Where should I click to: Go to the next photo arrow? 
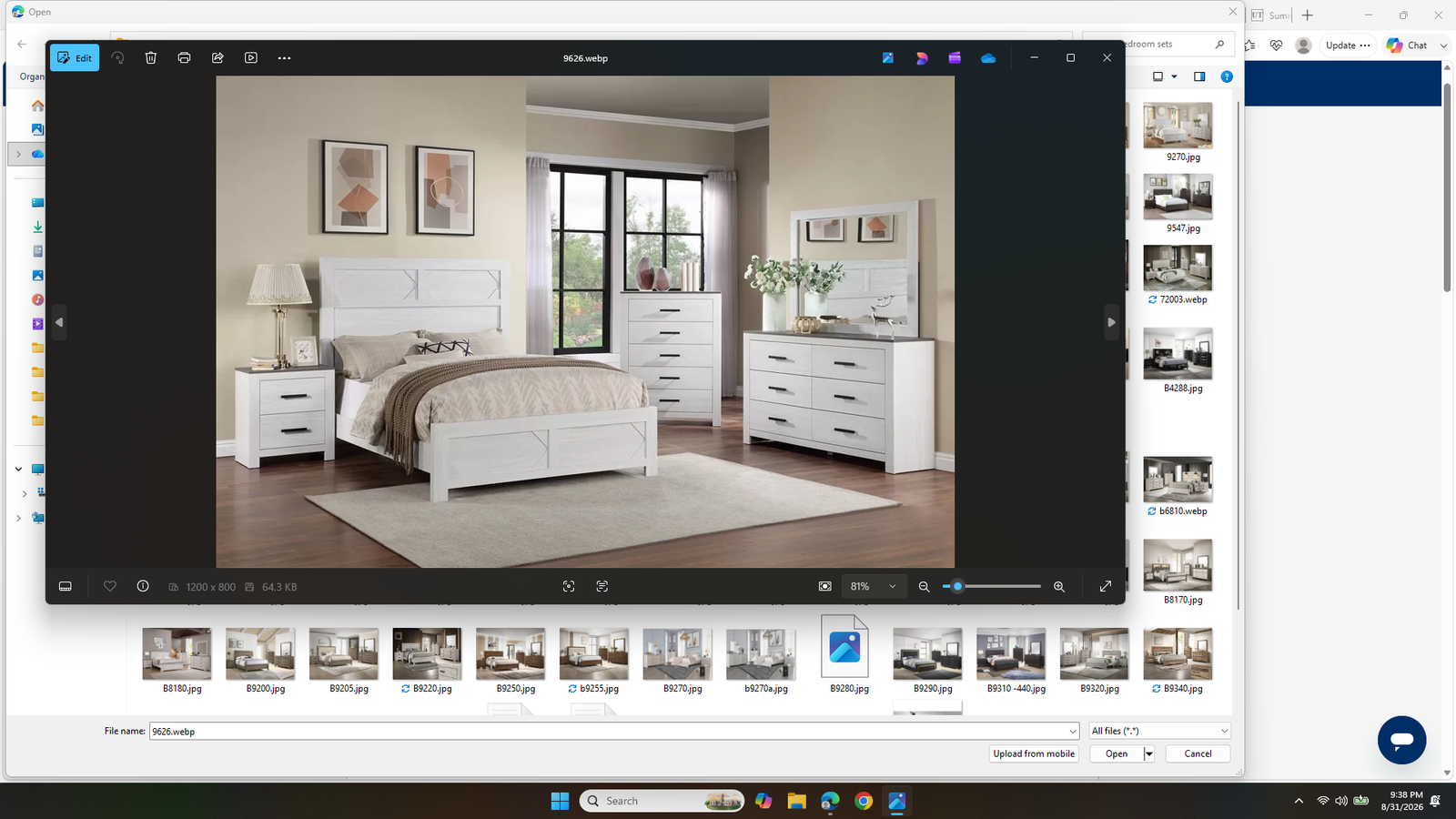point(1111,322)
